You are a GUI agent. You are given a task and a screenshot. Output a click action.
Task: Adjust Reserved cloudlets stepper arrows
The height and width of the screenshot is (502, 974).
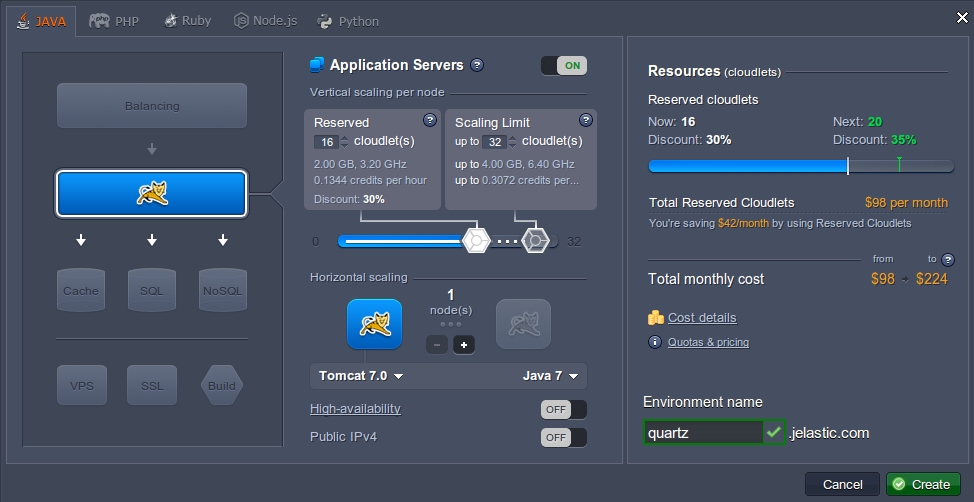point(345,142)
